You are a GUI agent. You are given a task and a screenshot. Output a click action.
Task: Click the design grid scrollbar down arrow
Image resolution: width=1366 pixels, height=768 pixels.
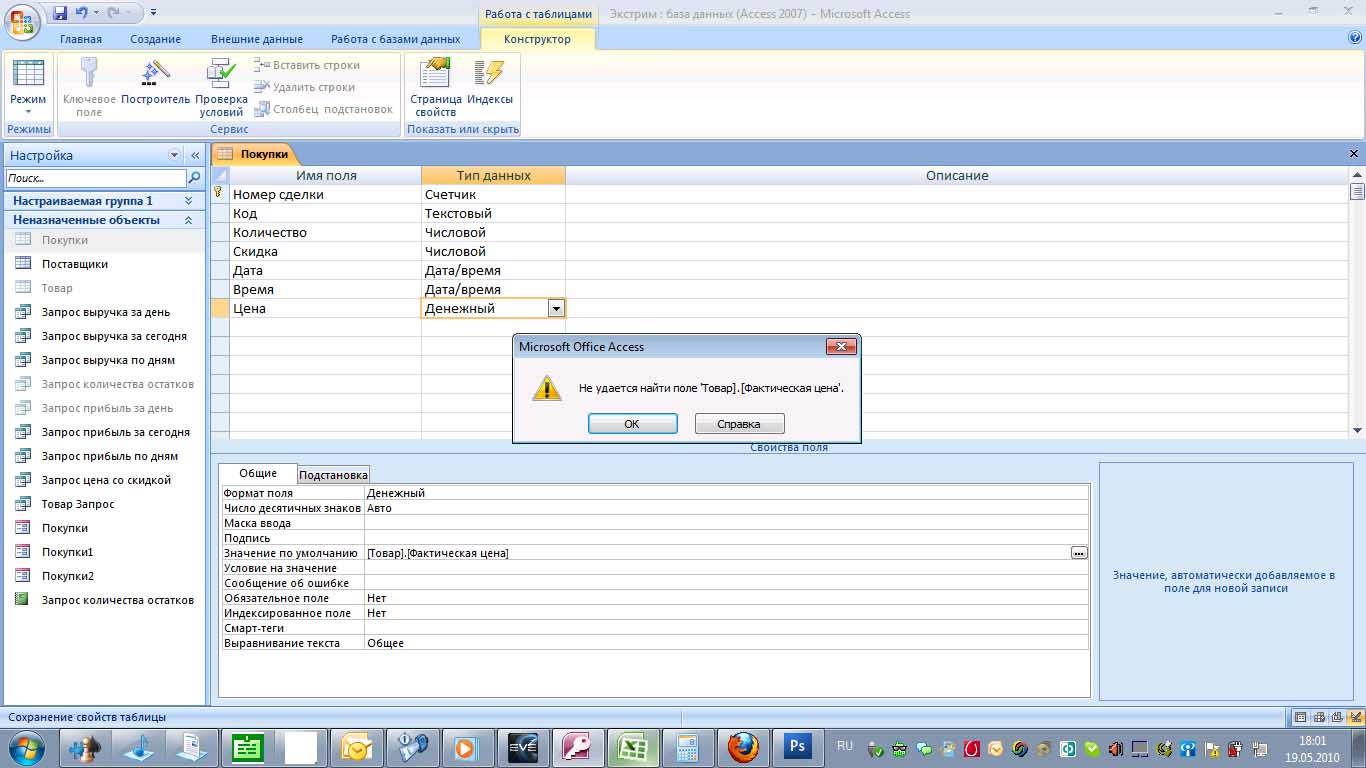1357,430
